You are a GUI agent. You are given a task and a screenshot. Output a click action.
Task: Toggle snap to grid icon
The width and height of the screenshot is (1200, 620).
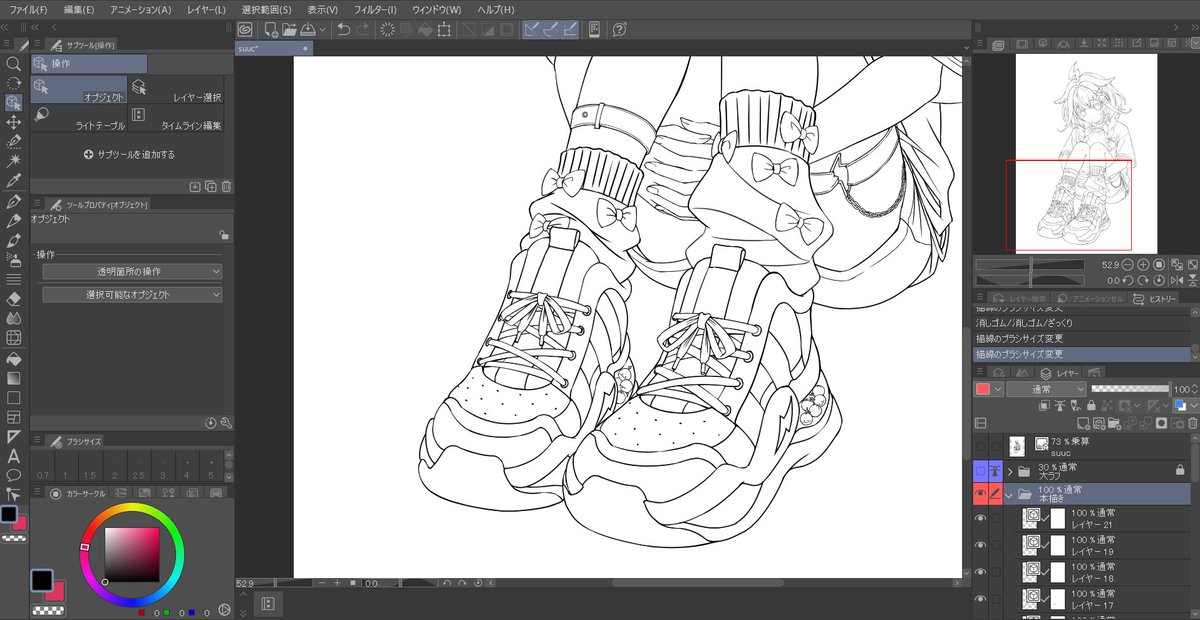pyautogui.click(x=569, y=29)
